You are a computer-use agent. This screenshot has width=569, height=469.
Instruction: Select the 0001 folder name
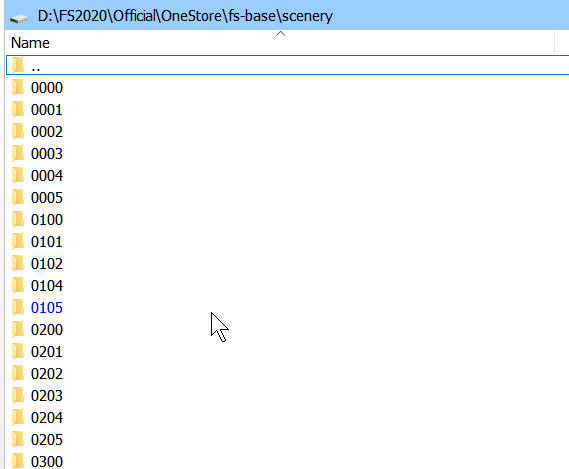(47, 110)
